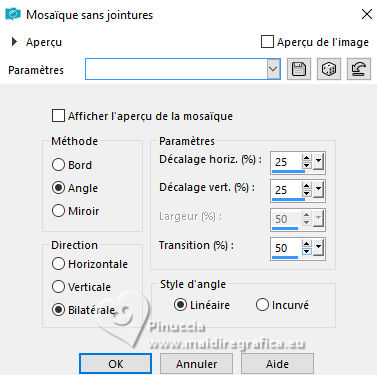377x375 pixels.
Task: Decrease Transition value with down spinner arrow
Action: coord(306,251)
